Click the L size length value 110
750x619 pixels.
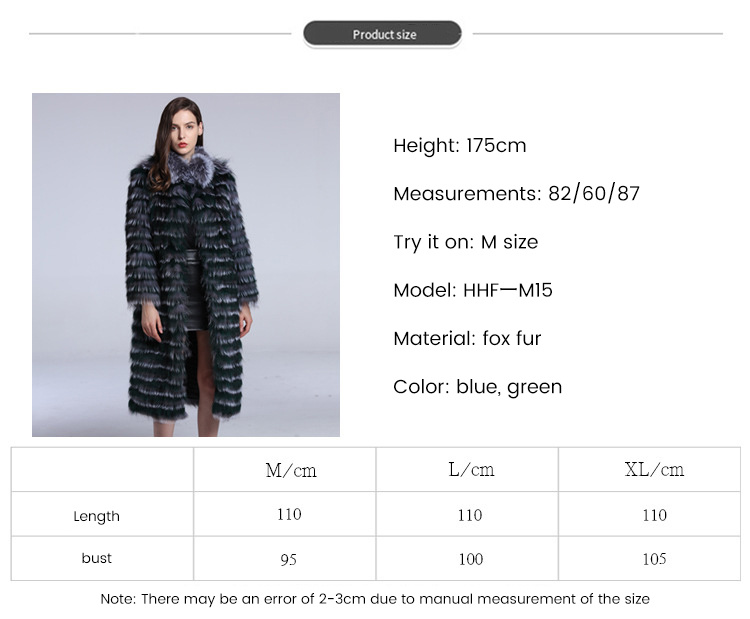pyautogui.click(x=470, y=515)
